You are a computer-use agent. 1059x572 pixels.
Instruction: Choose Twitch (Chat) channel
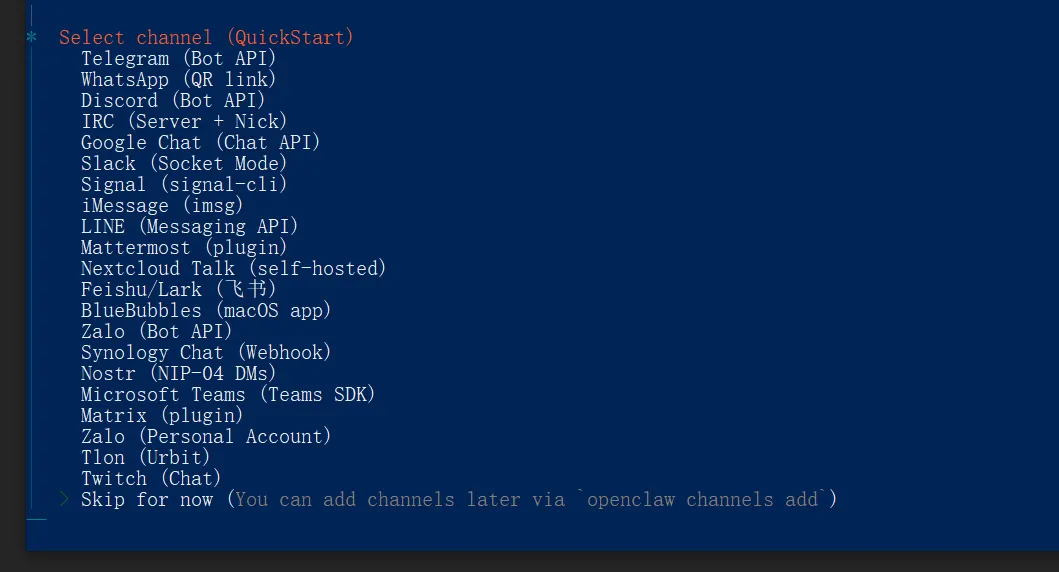(151, 479)
